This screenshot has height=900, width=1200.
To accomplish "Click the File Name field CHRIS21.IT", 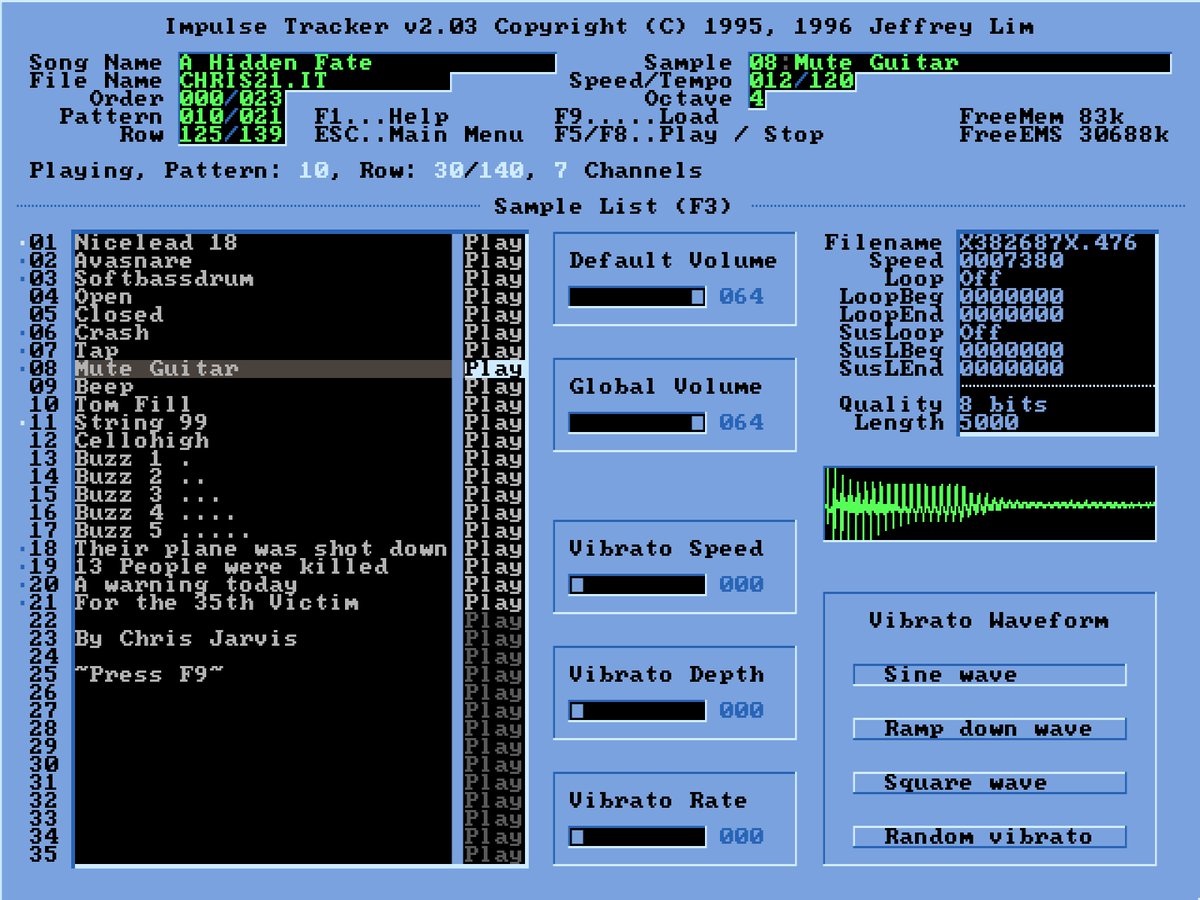I will (x=314, y=81).
